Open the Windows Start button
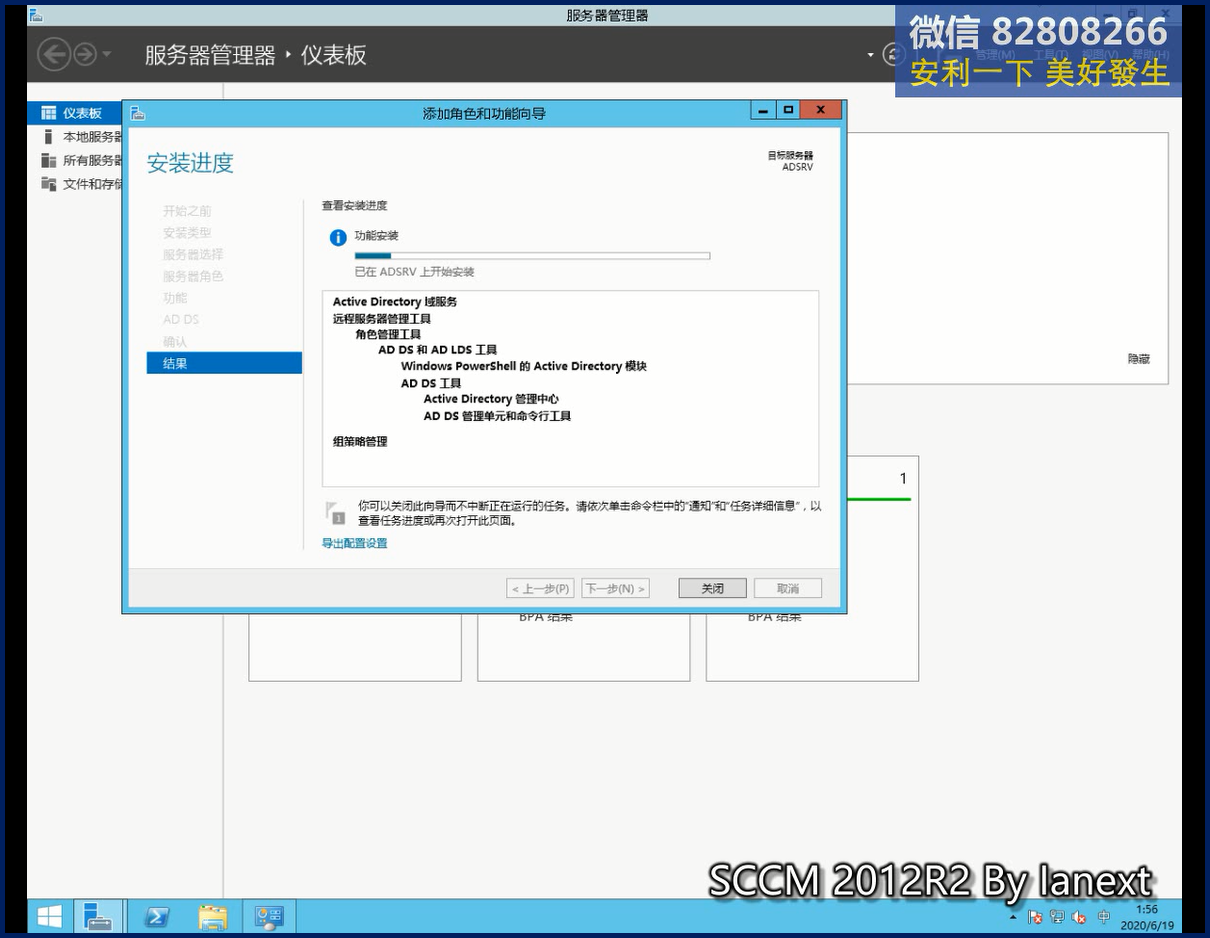 coord(49,916)
